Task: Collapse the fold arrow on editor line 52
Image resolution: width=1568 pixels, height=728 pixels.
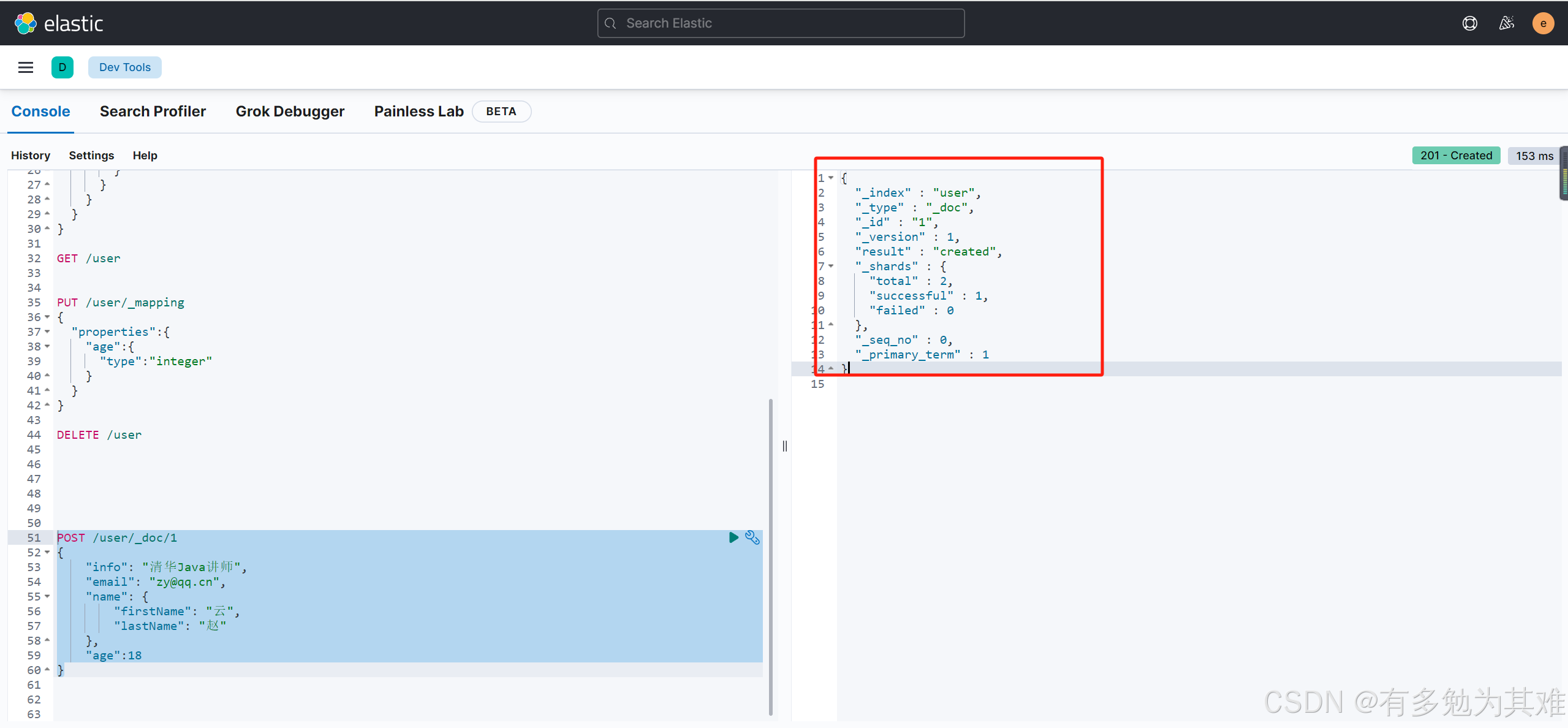Action: [x=47, y=552]
